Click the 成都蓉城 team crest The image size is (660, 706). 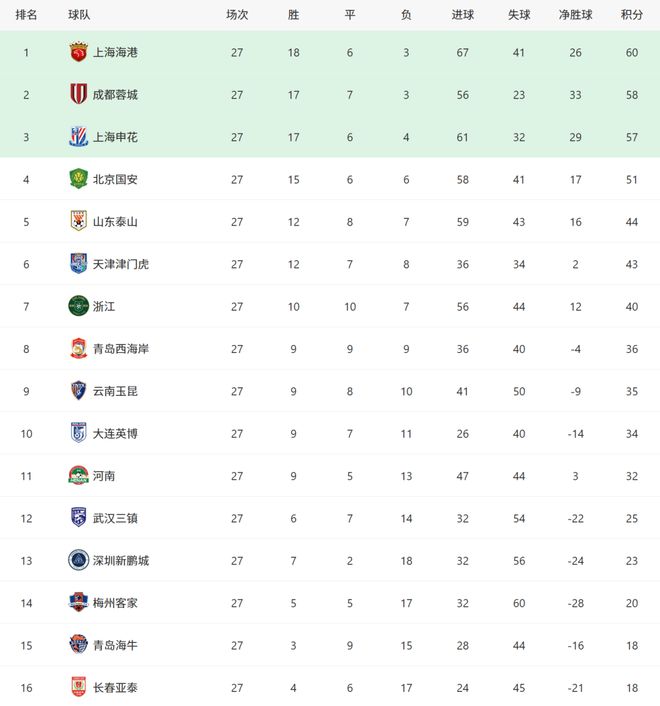tap(78, 94)
